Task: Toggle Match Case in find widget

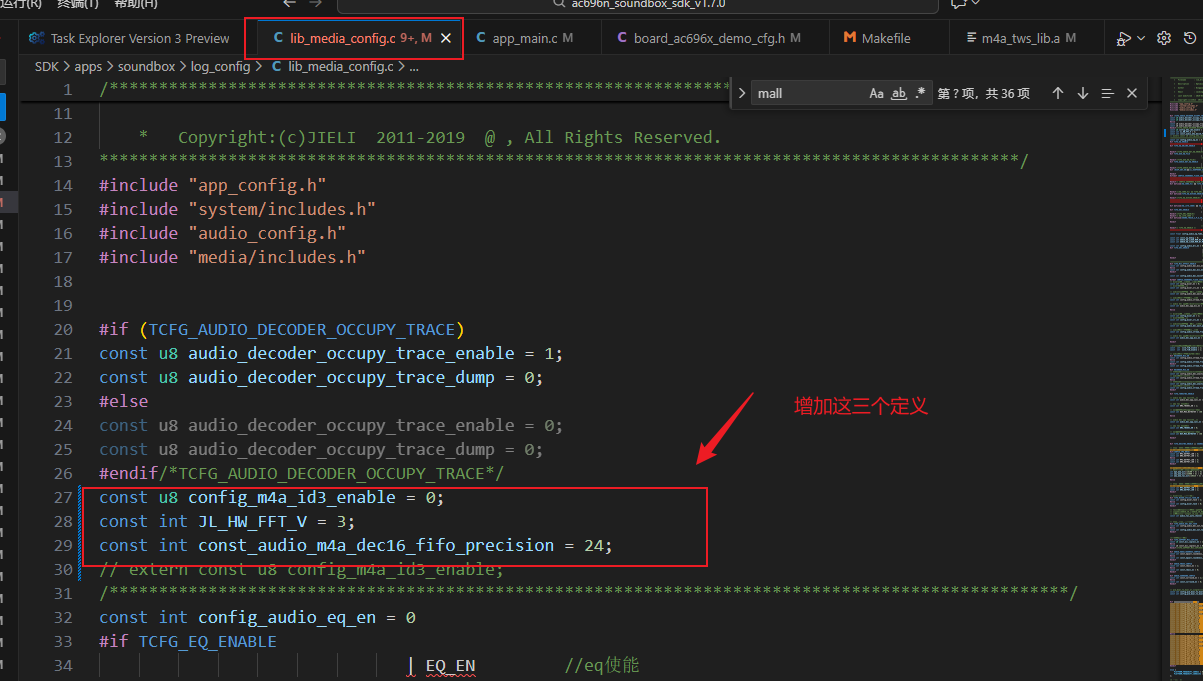Action: [877, 93]
